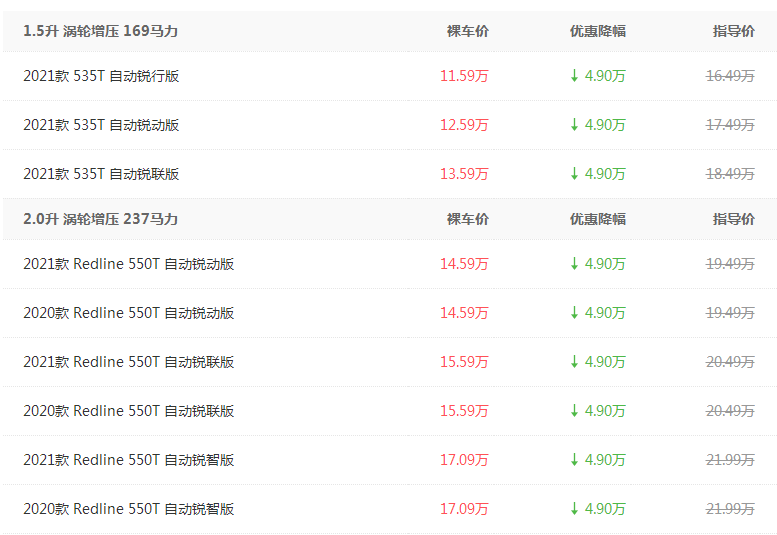Open the 2021款 535T 自动锐行版 model link

pyautogui.click(x=101, y=76)
